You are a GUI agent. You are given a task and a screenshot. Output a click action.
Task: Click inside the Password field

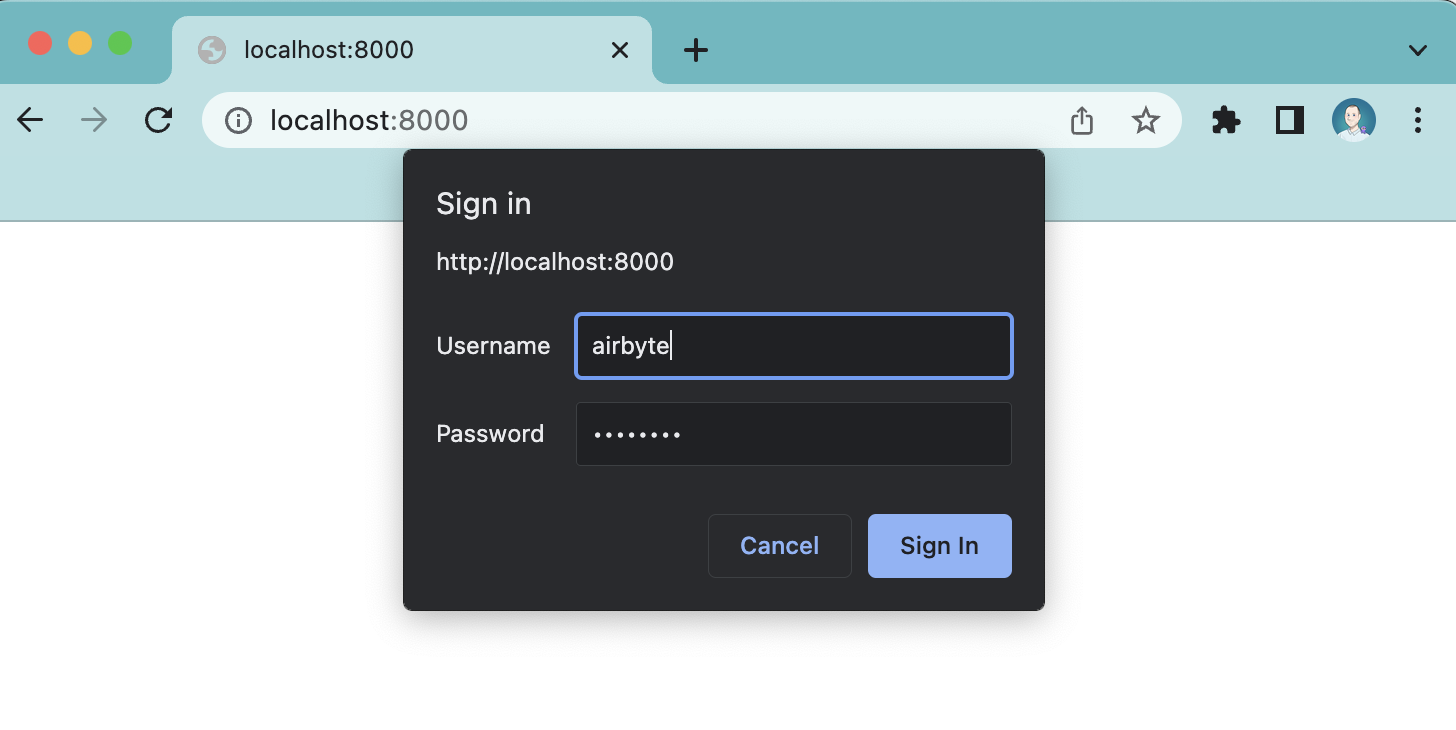coord(793,434)
